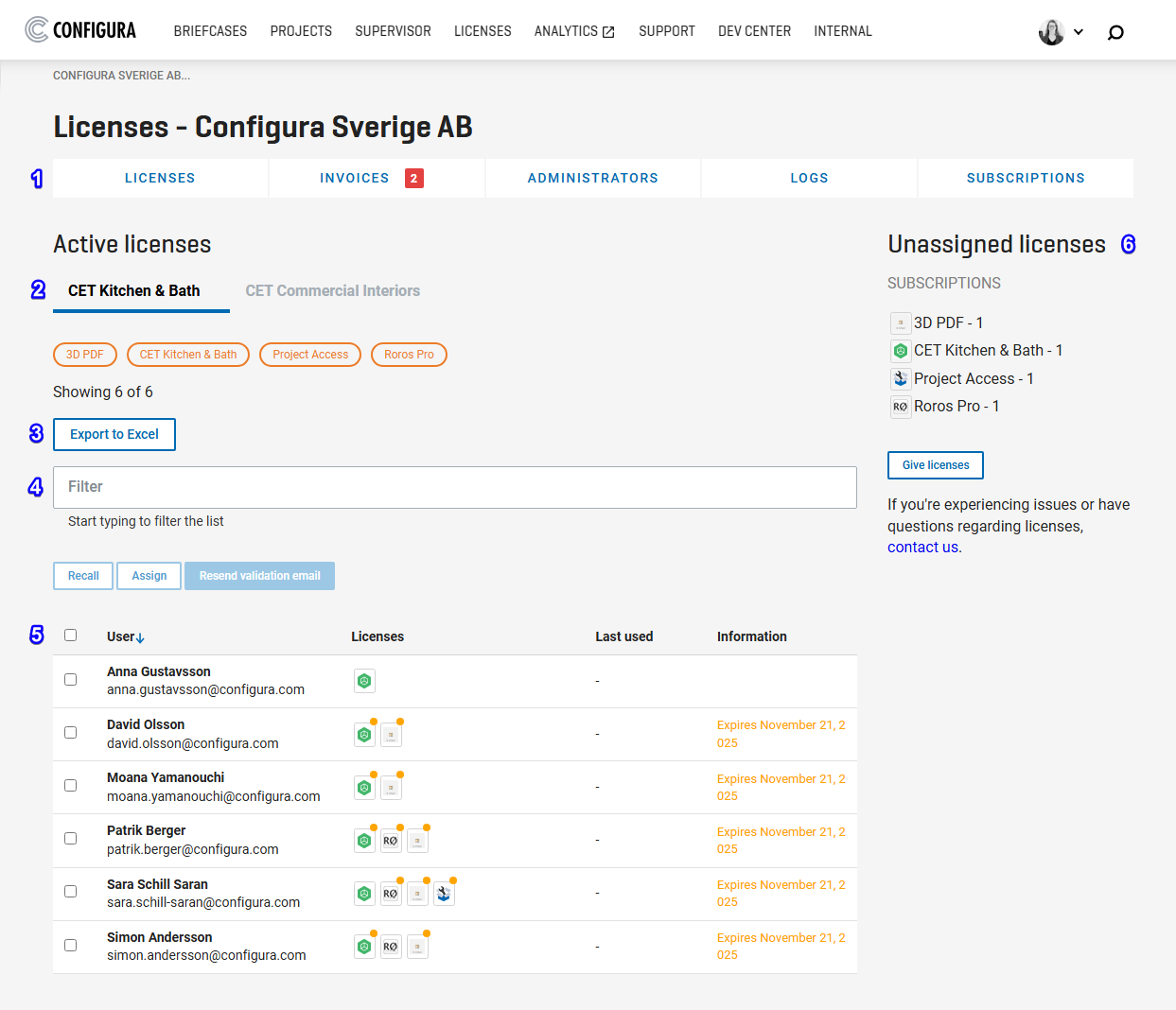Check the box for David Olsson
1176x1010 pixels.
pos(70,733)
